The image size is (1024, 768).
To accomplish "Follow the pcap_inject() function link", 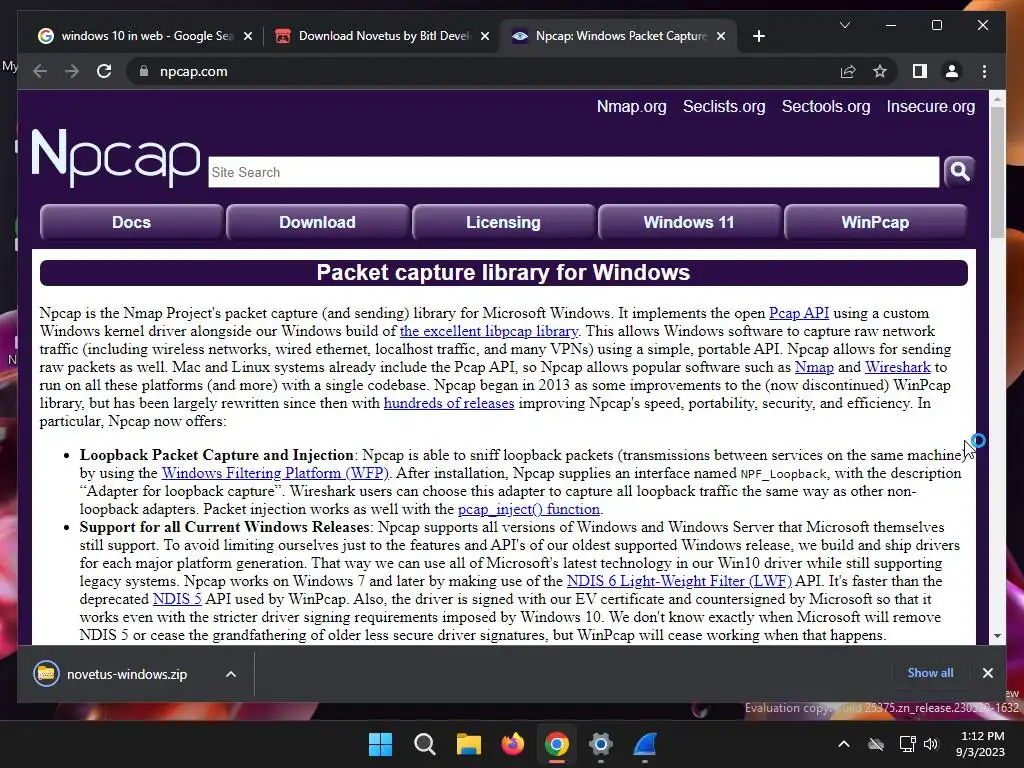I will tap(528, 509).
